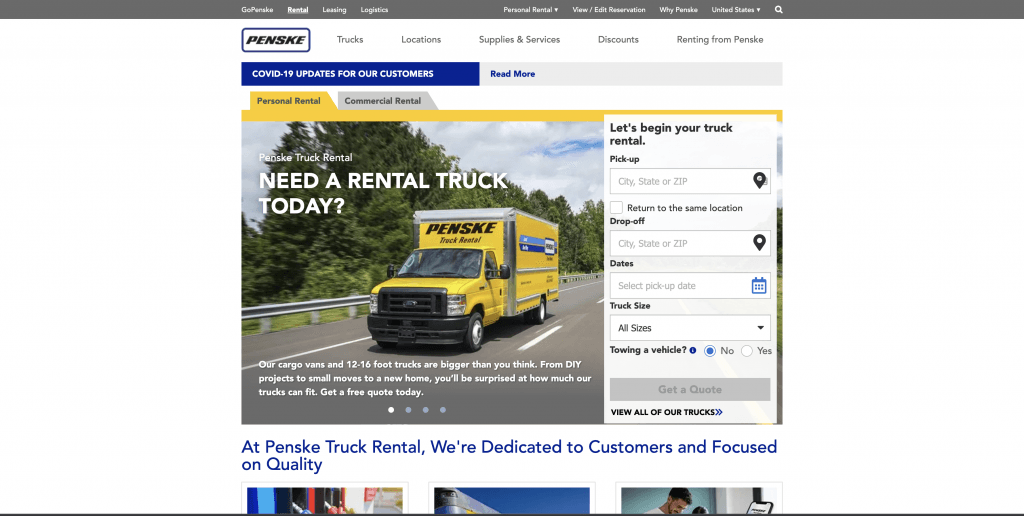Click View All of Our Trucks link
This screenshot has height=516, width=1024.
pos(667,412)
